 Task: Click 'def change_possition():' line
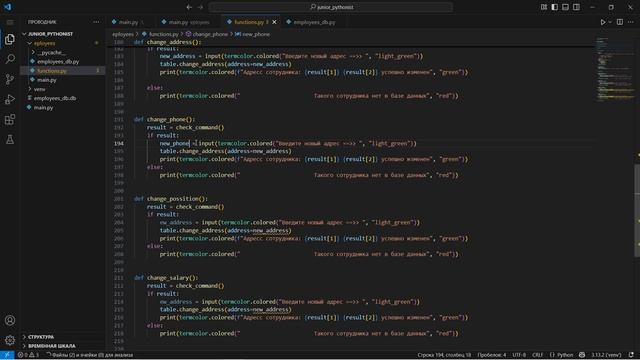click(171, 199)
